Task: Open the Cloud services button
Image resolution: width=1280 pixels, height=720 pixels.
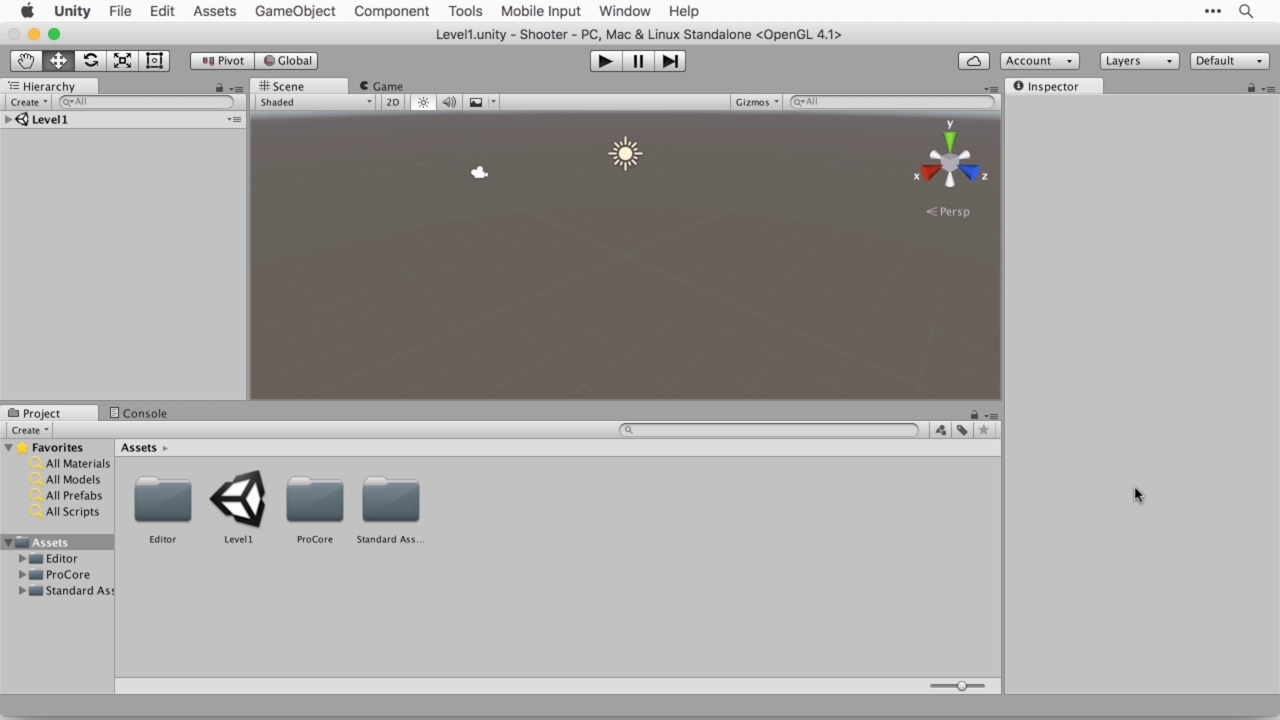Action: click(x=974, y=61)
